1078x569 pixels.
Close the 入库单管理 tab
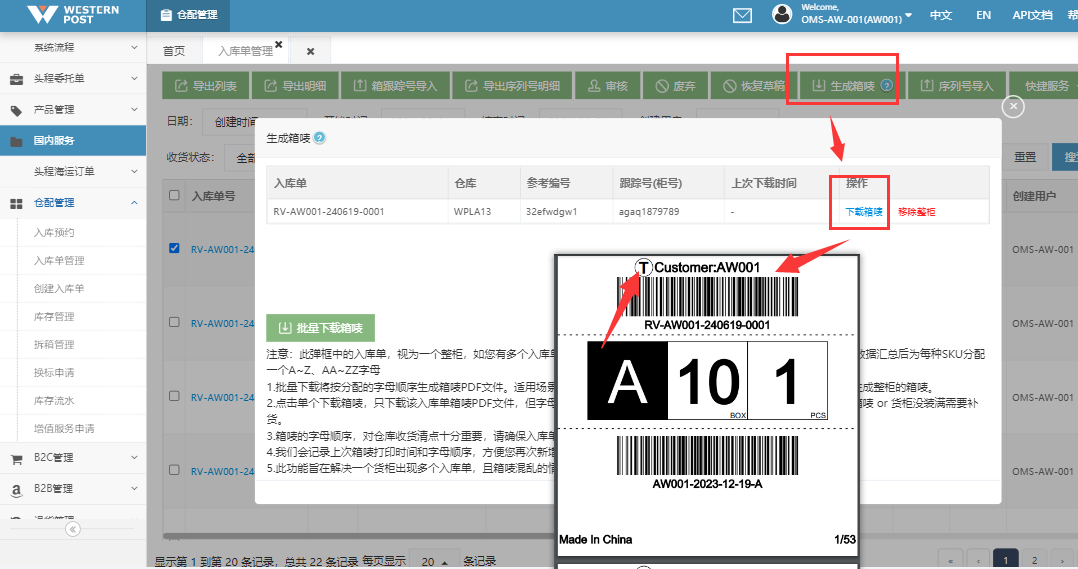coord(278,45)
